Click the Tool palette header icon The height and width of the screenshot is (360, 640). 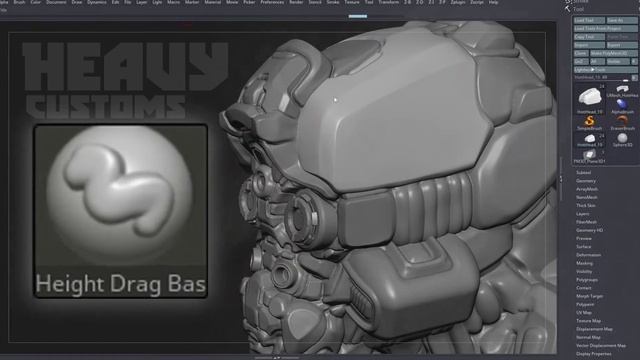tap(568, 9)
